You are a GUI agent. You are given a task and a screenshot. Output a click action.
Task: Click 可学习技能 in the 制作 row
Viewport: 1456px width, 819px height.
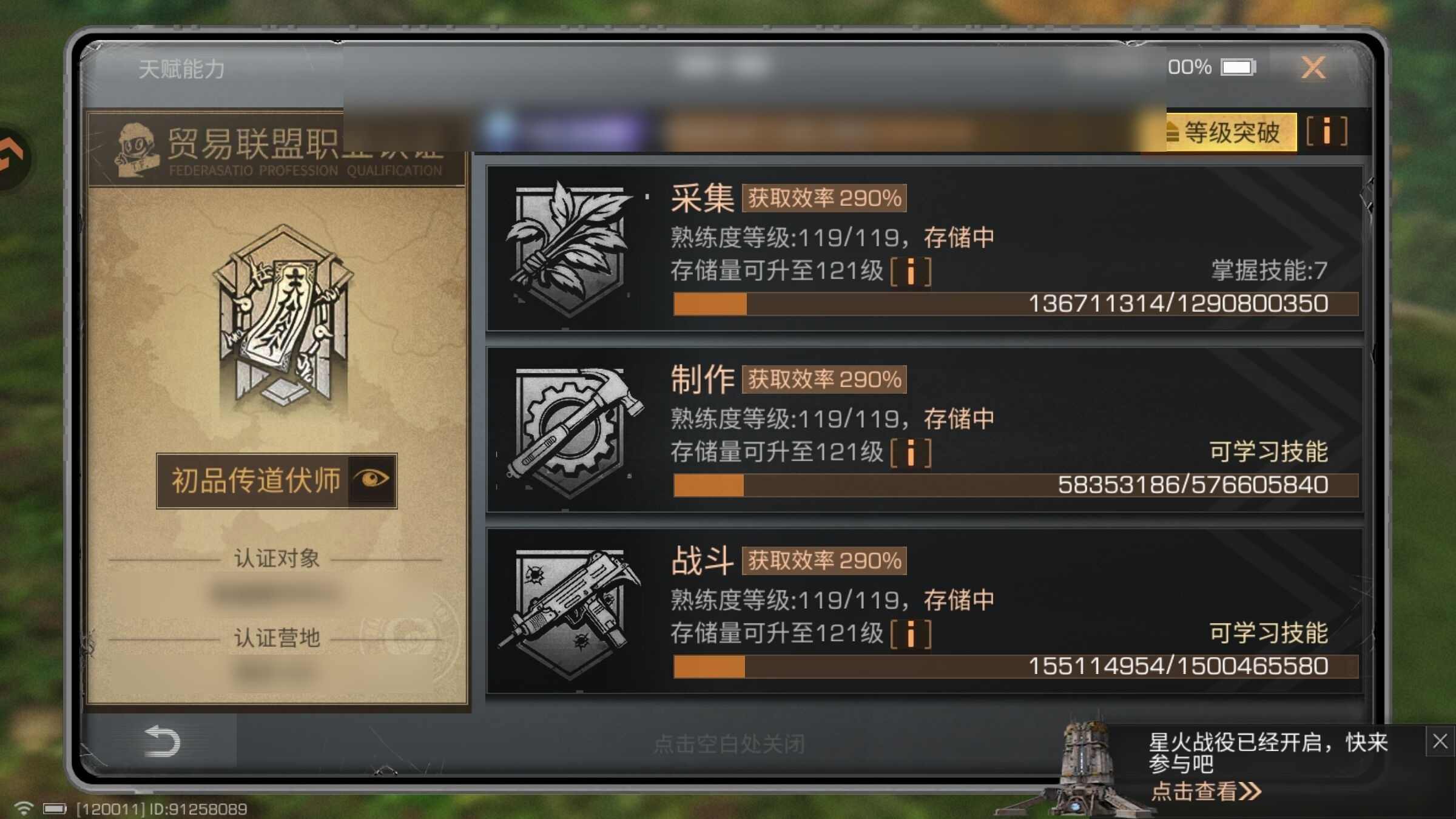pos(1268,452)
